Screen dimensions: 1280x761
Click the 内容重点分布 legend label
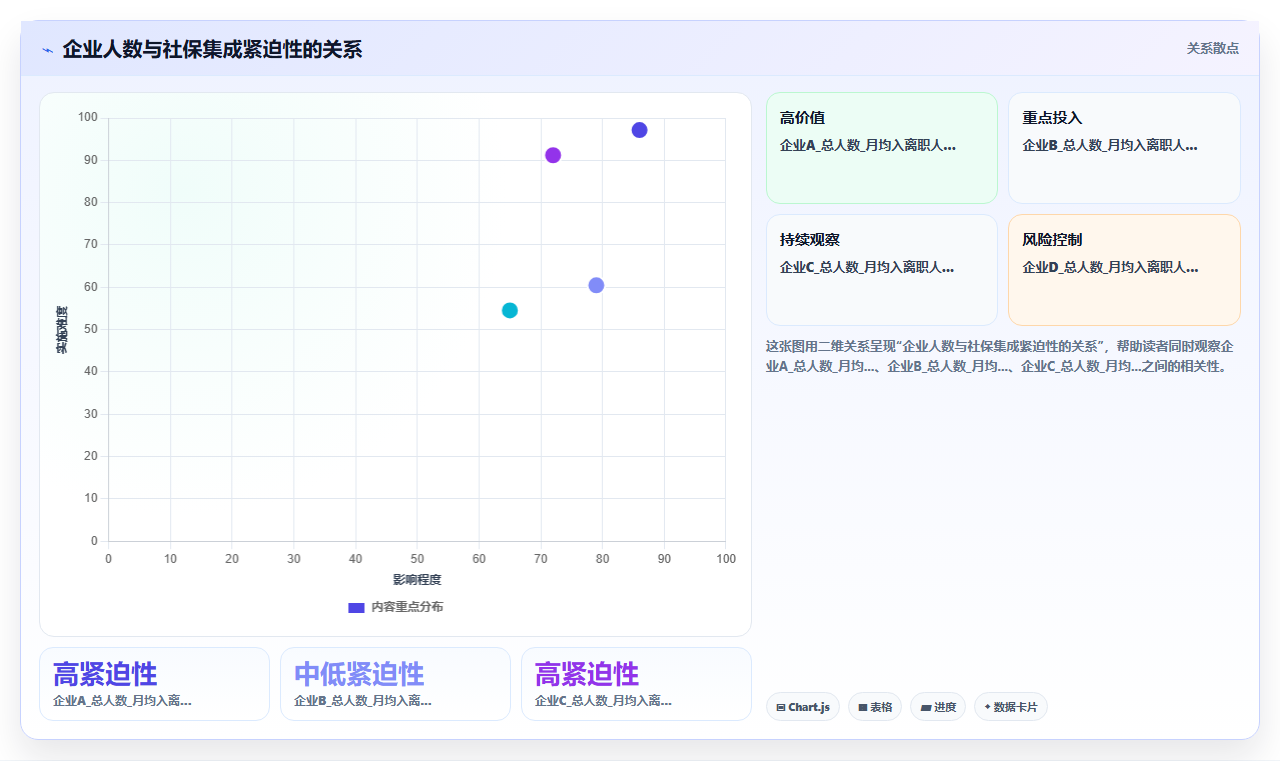[407, 607]
